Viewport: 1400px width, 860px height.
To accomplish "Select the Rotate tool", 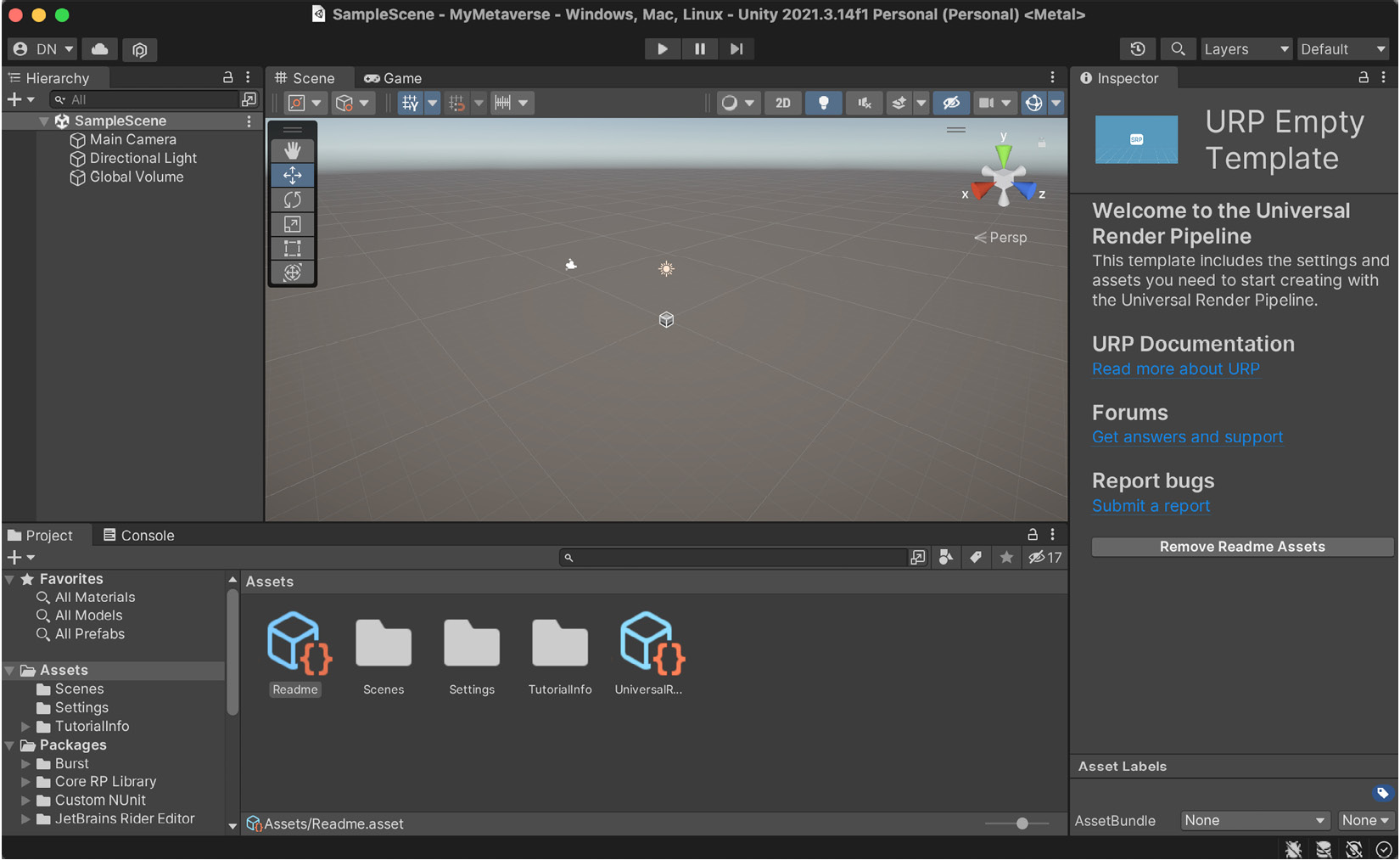I will click(x=293, y=200).
